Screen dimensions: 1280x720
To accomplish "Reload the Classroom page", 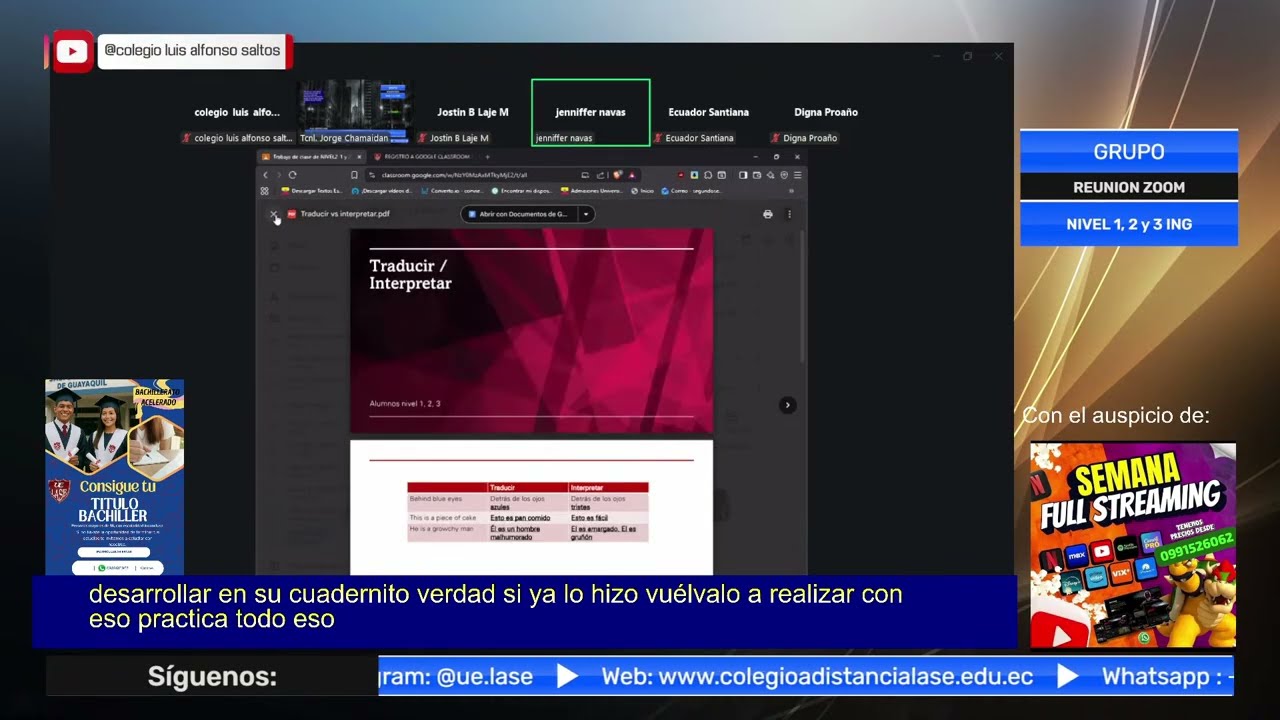I will click(292, 175).
